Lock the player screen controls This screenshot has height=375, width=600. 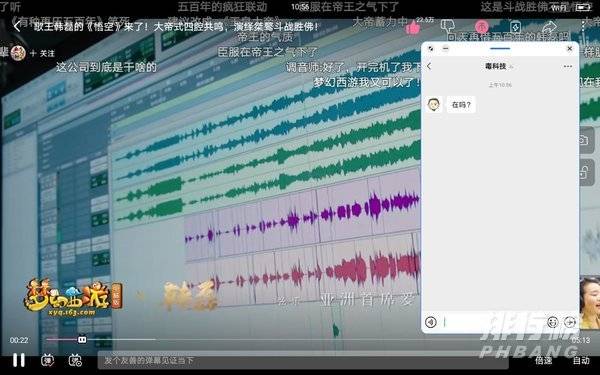coord(585,173)
